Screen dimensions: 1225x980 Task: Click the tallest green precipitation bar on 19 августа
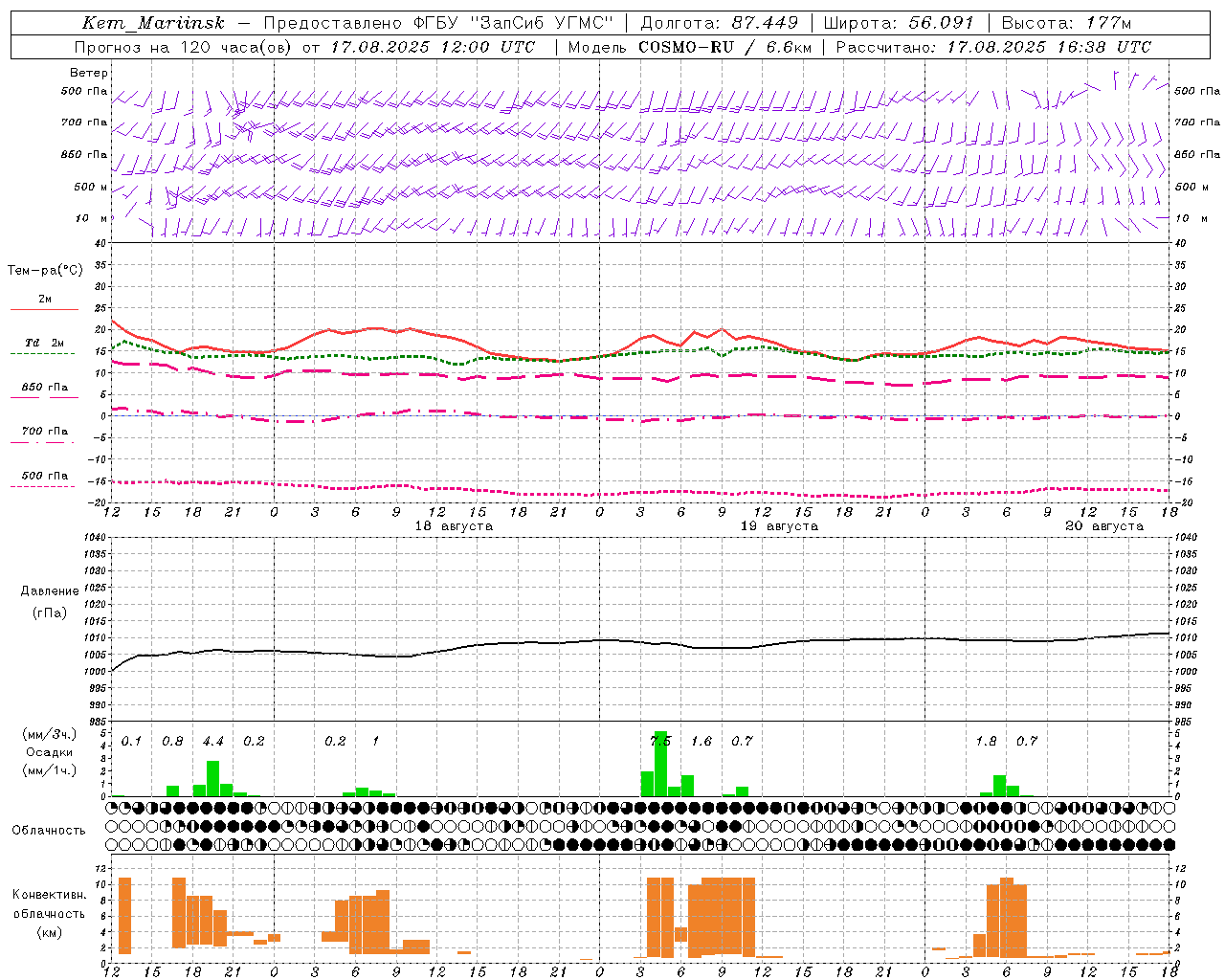(x=660, y=764)
